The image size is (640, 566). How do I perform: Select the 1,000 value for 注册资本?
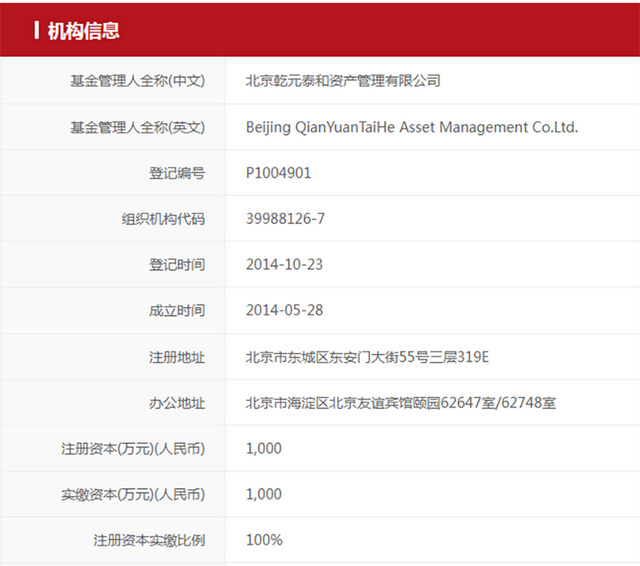tap(264, 448)
